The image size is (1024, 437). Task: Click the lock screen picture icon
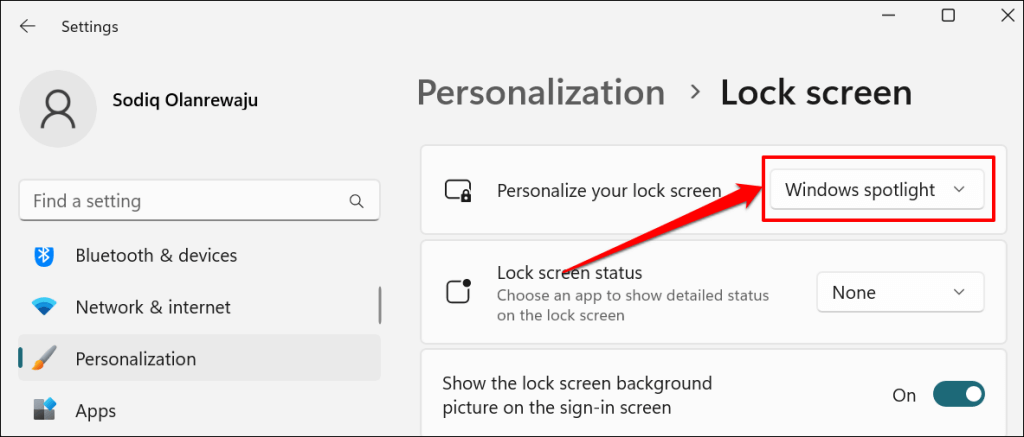click(458, 190)
